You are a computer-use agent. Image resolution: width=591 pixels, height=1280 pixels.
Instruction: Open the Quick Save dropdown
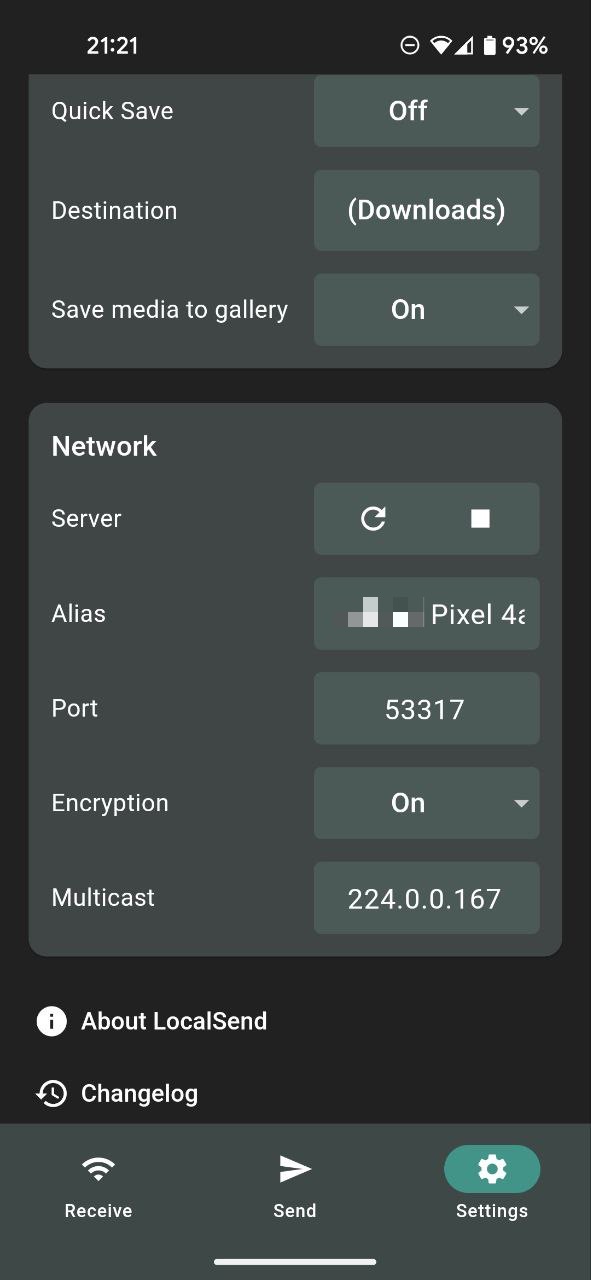[x=426, y=111]
